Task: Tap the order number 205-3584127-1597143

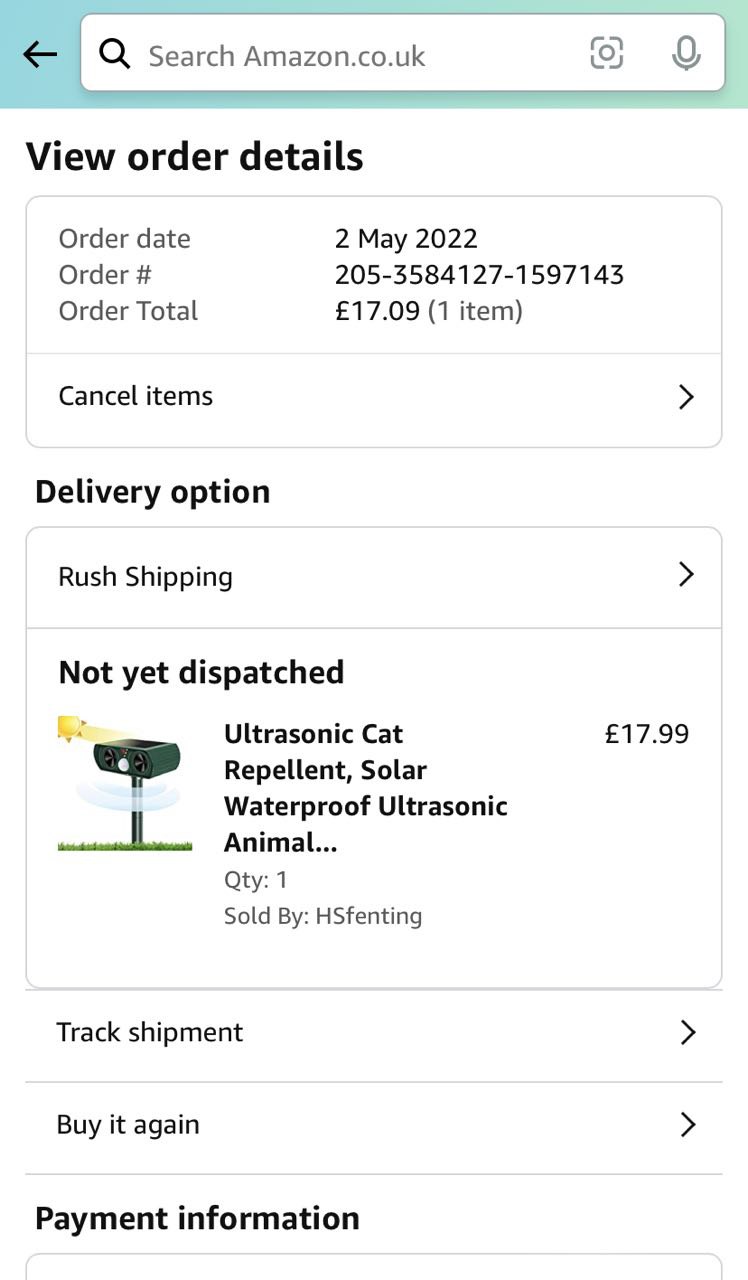Action: (x=479, y=275)
